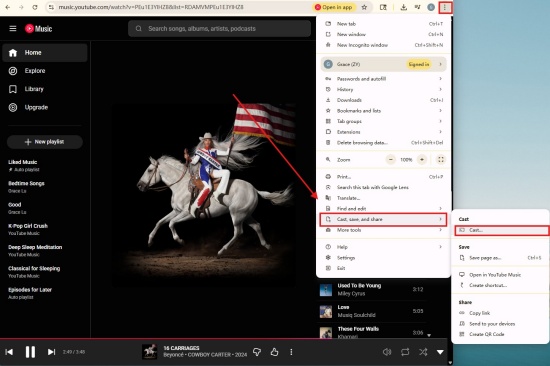Select Create QR Code
550x366 pixels.
pyautogui.click(x=501, y=334)
